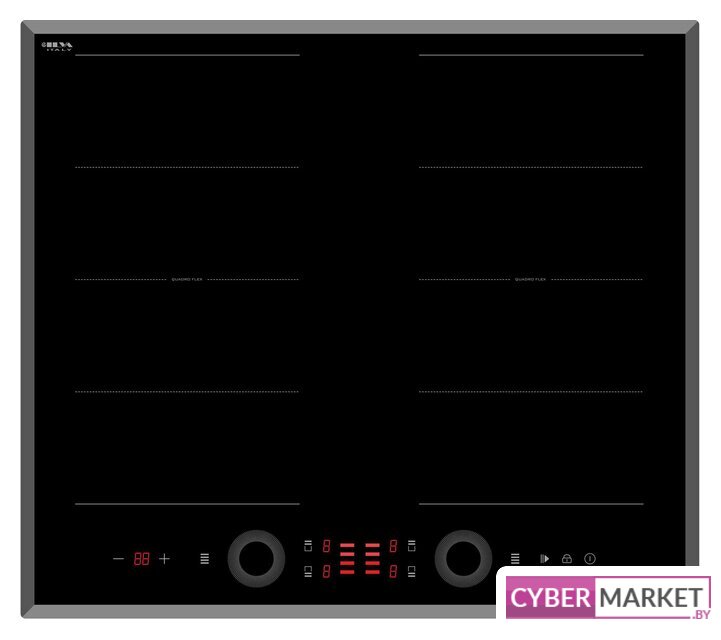Tap the left flex zone bridge icon
The image size is (721, 640).
pos(205,559)
